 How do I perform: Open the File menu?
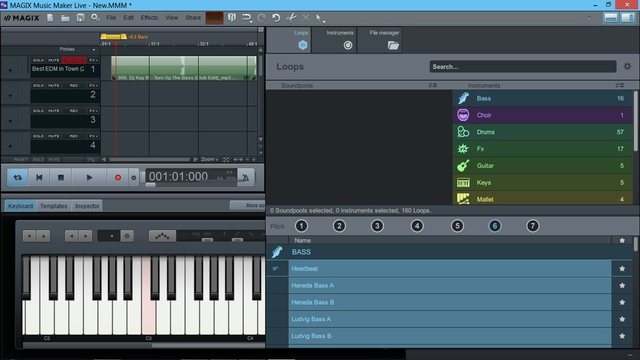point(111,18)
